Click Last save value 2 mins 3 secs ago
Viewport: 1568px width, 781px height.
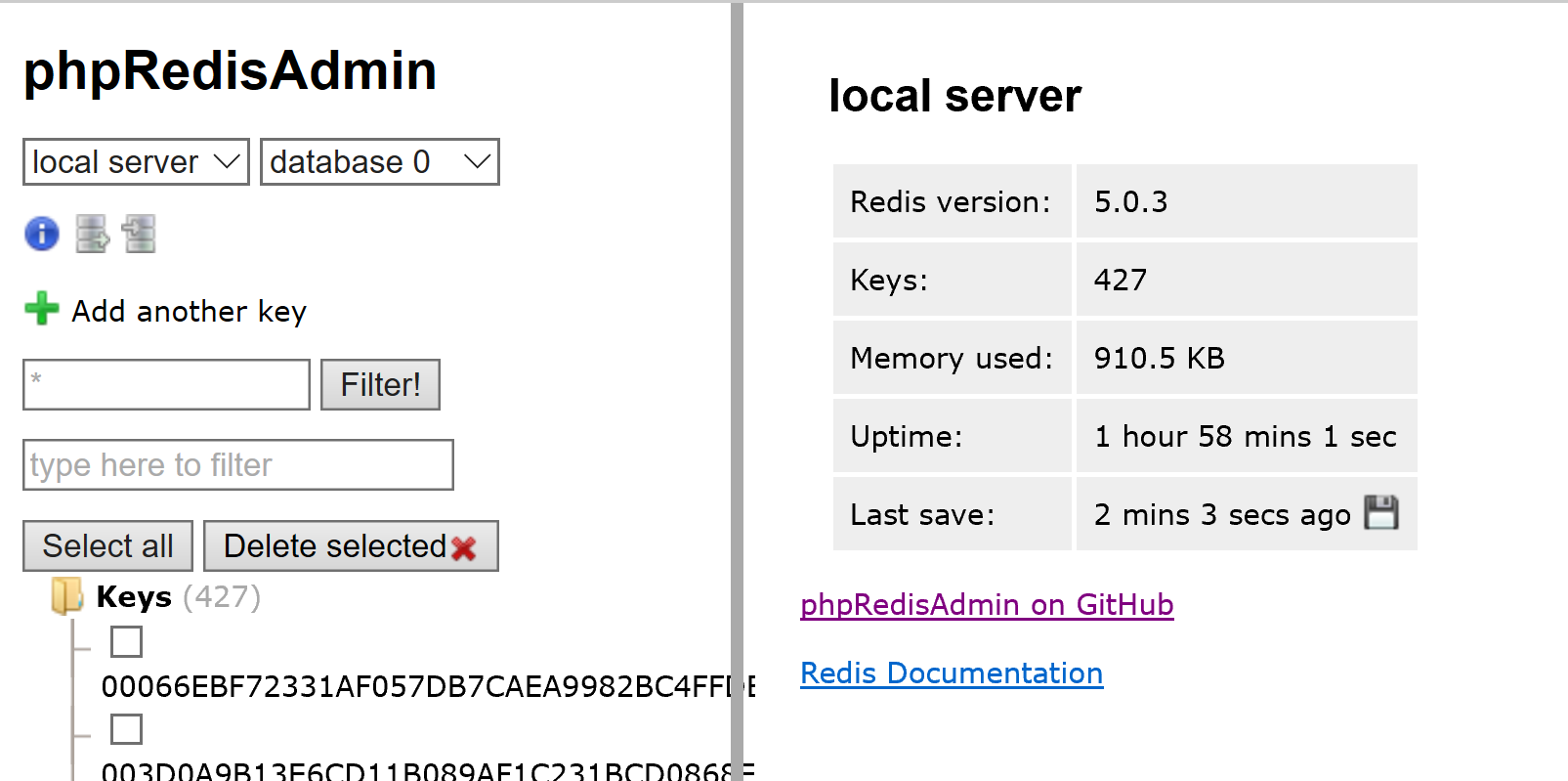click(x=1222, y=514)
